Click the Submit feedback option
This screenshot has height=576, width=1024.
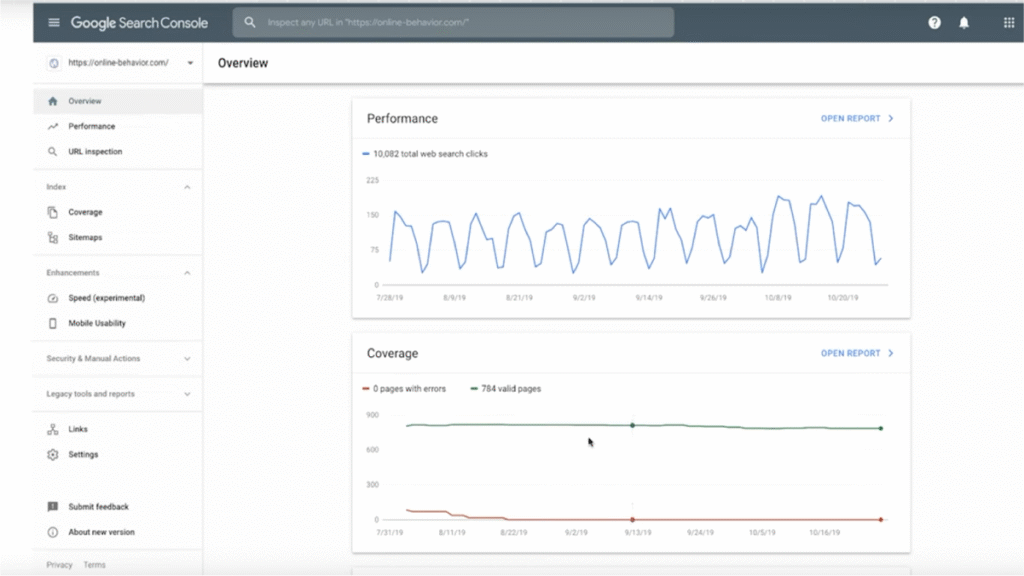point(98,507)
